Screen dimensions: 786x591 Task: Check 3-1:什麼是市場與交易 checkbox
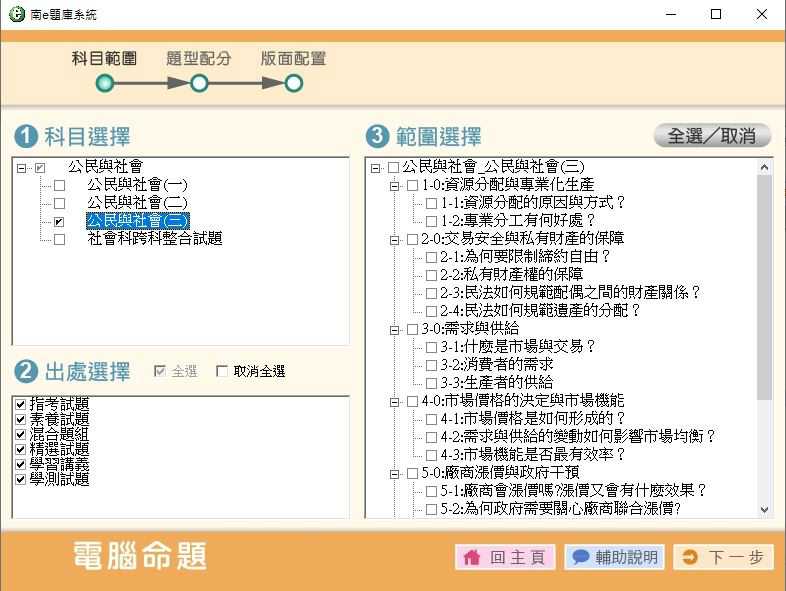(431, 347)
